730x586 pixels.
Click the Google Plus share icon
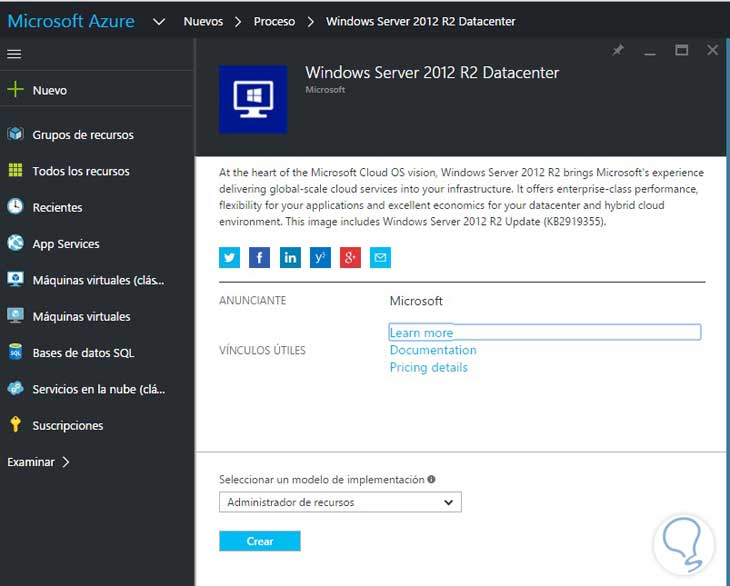pyautogui.click(x=350, y=258)
